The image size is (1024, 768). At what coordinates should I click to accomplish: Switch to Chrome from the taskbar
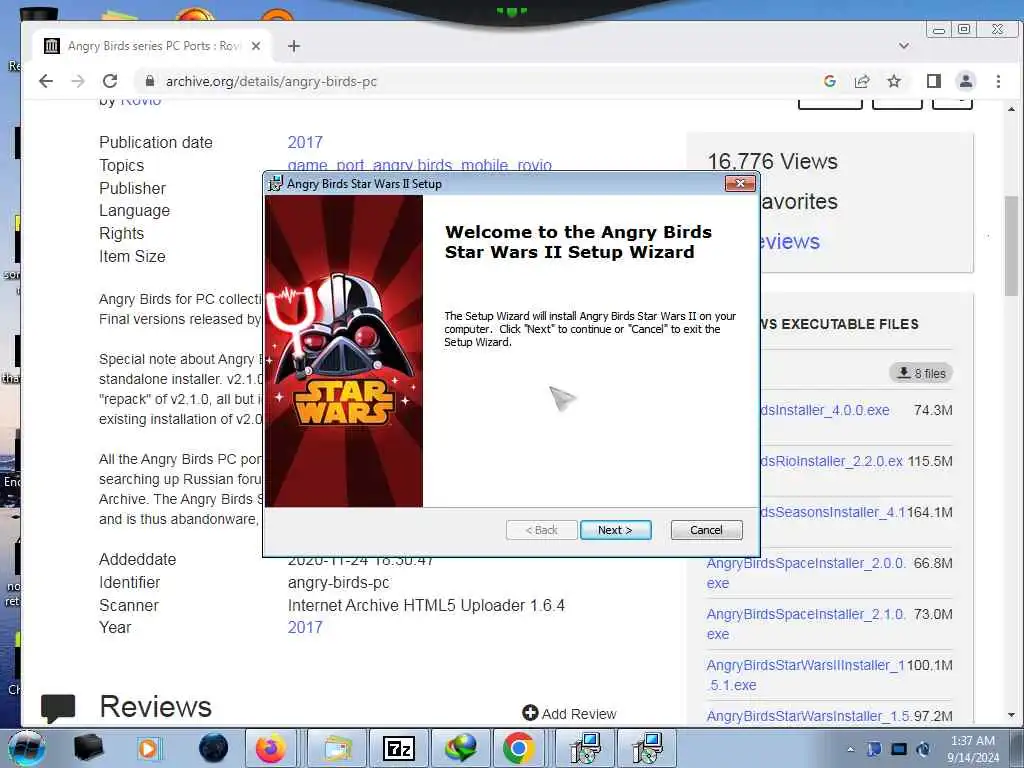519,748
